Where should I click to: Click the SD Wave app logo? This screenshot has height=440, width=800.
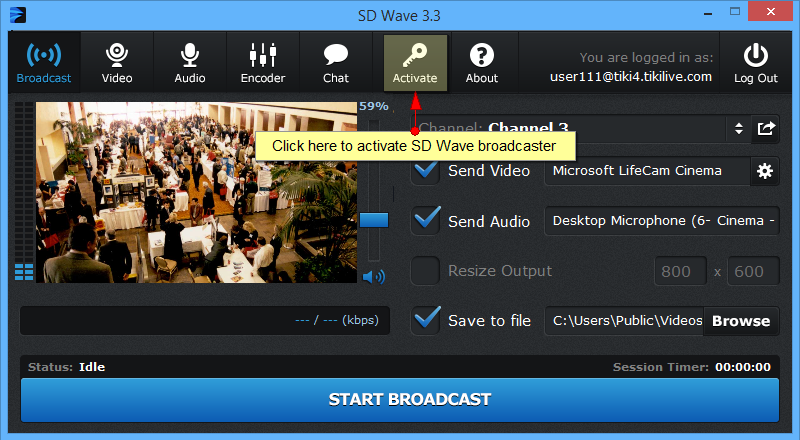click(x=18, y=15)
